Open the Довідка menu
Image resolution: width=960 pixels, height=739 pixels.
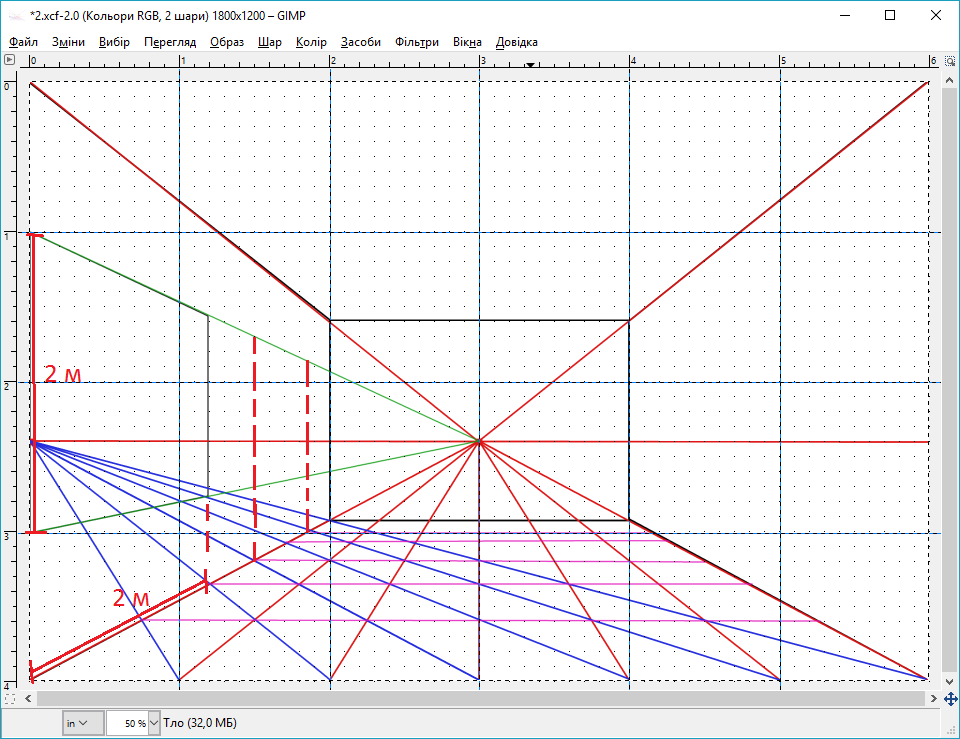(517, 42)
